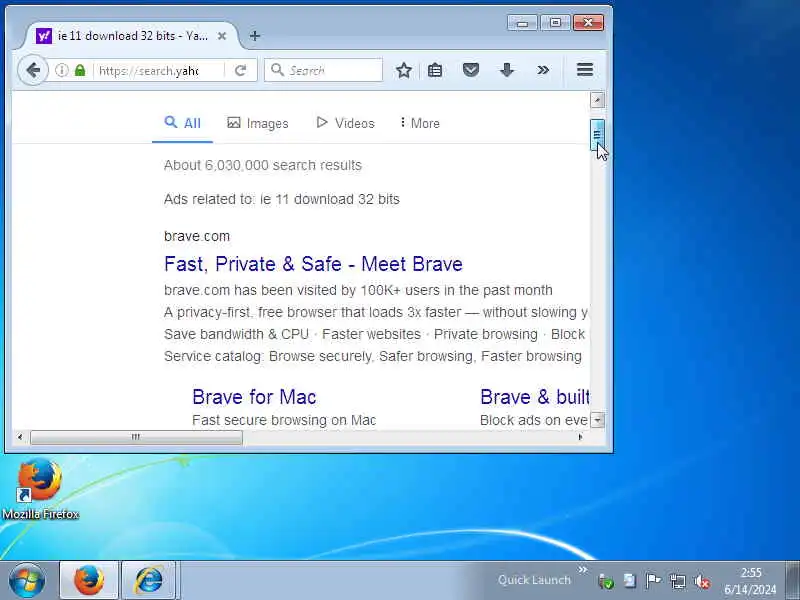This screenshot has height=600, width=800.
Task: Click the Quick Launch toolbar label
Action: (534, 580)
